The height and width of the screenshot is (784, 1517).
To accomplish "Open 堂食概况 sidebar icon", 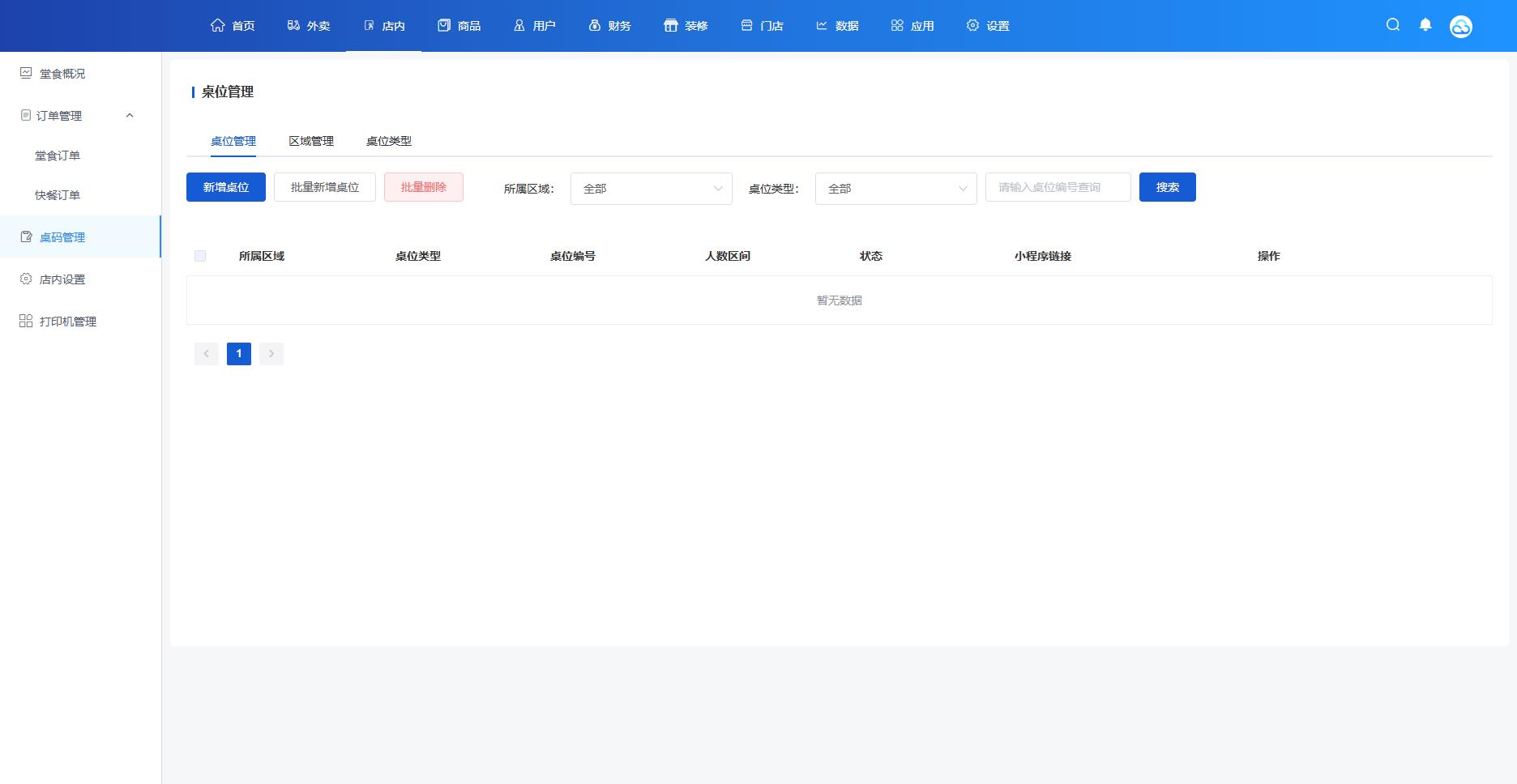I will click(x=26, y=73).
